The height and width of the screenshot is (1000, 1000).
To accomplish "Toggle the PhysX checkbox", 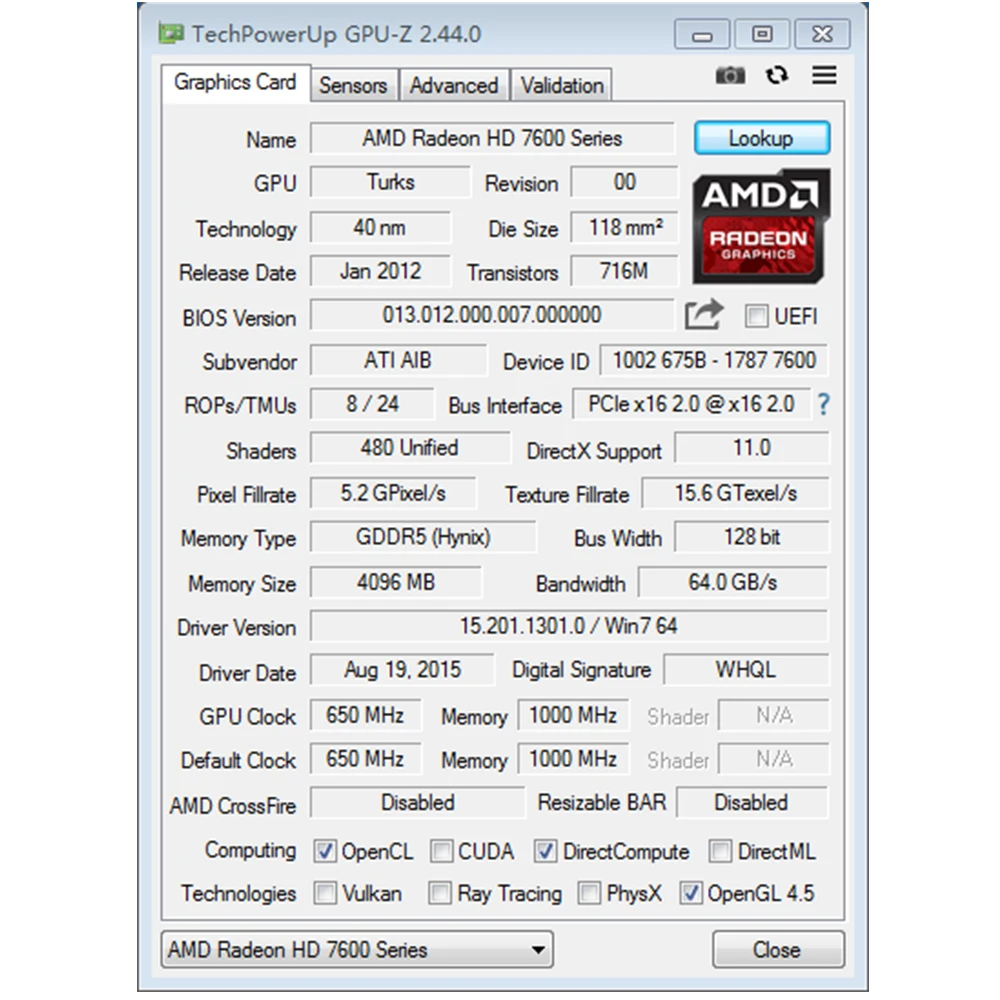I will tap(589, 893).
